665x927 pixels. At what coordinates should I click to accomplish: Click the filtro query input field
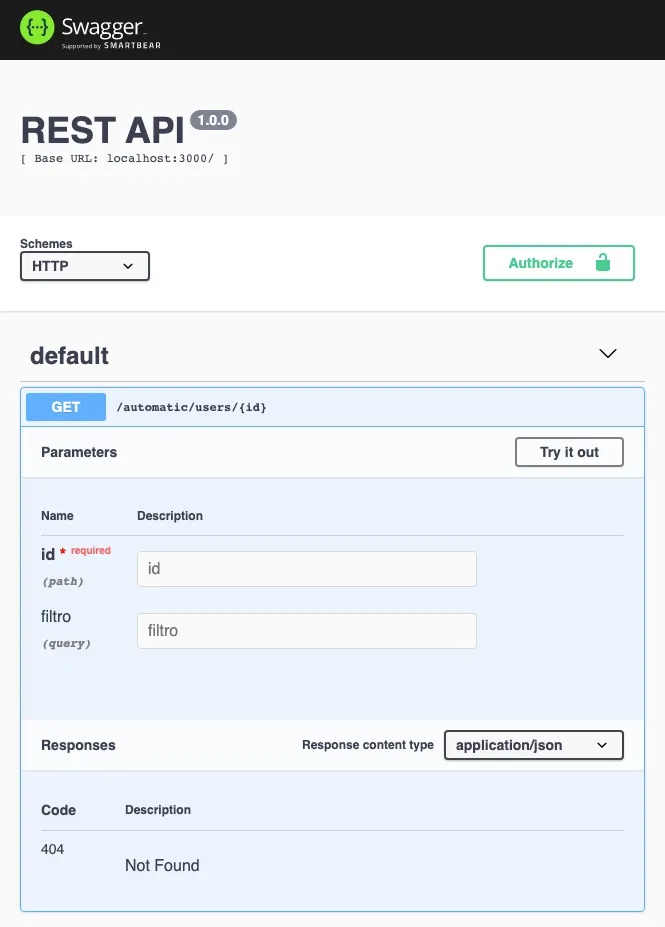coord(306,631)
